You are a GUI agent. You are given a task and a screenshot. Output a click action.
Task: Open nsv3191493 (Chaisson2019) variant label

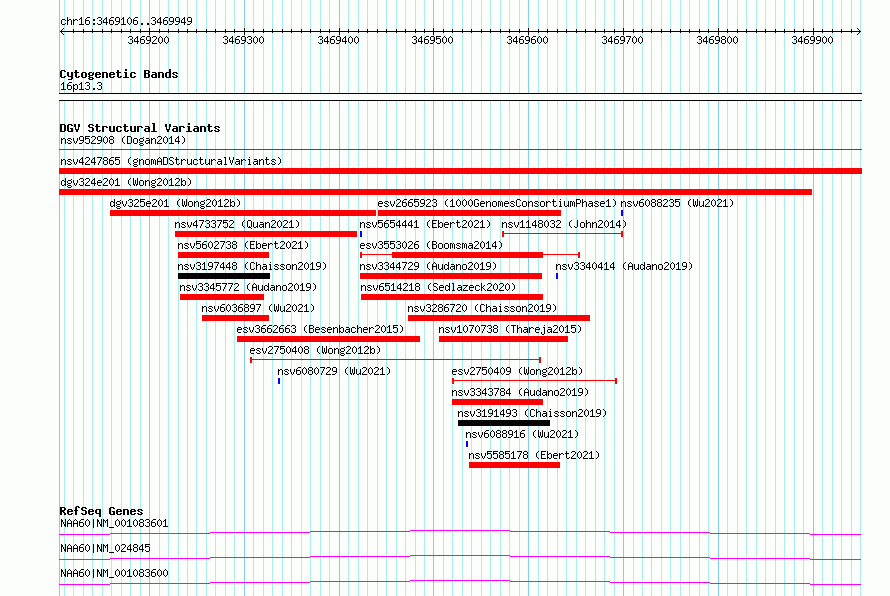(x=532, y=413)
